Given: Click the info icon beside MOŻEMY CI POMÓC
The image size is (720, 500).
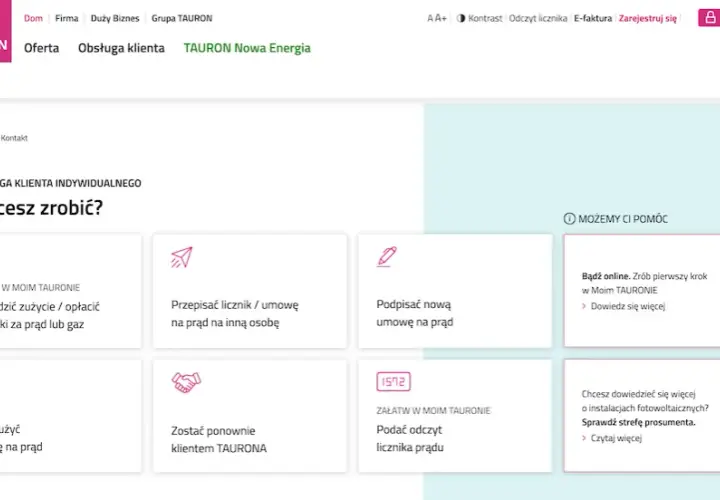Looking at the screenshot, I should pyautogui.click(x=569, y=219).
